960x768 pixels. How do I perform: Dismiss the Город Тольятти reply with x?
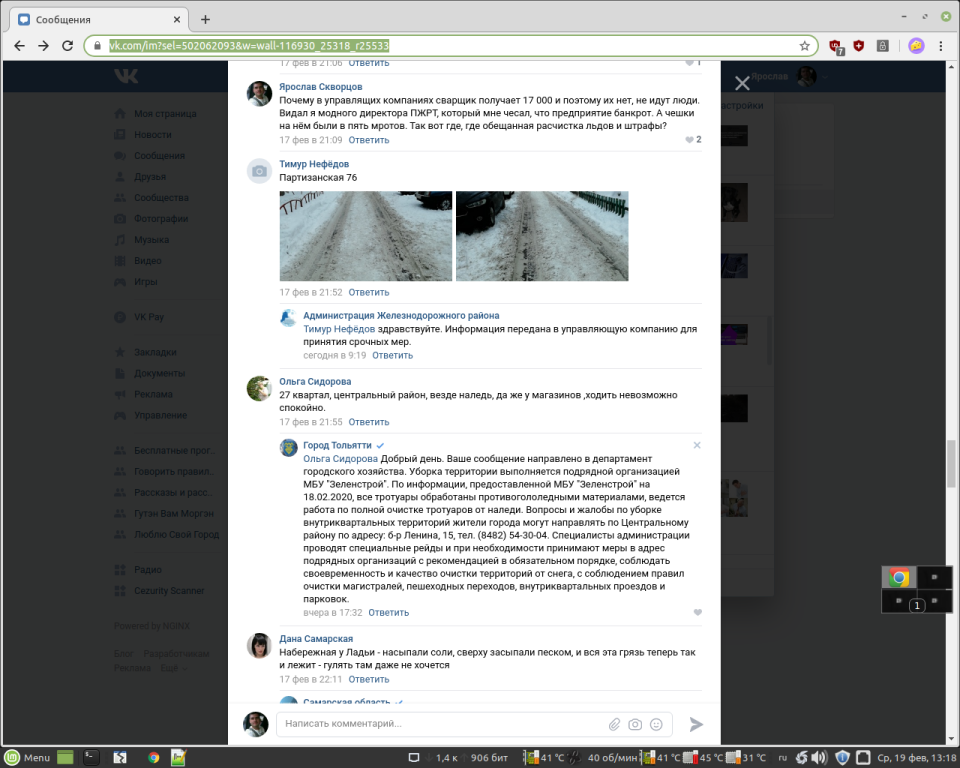coord(697,445)
